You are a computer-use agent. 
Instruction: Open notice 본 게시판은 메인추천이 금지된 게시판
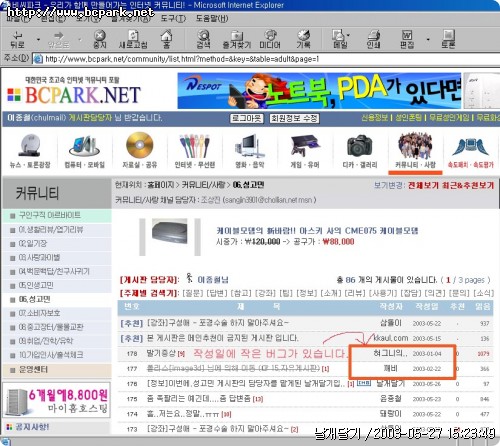click(222, 338)
